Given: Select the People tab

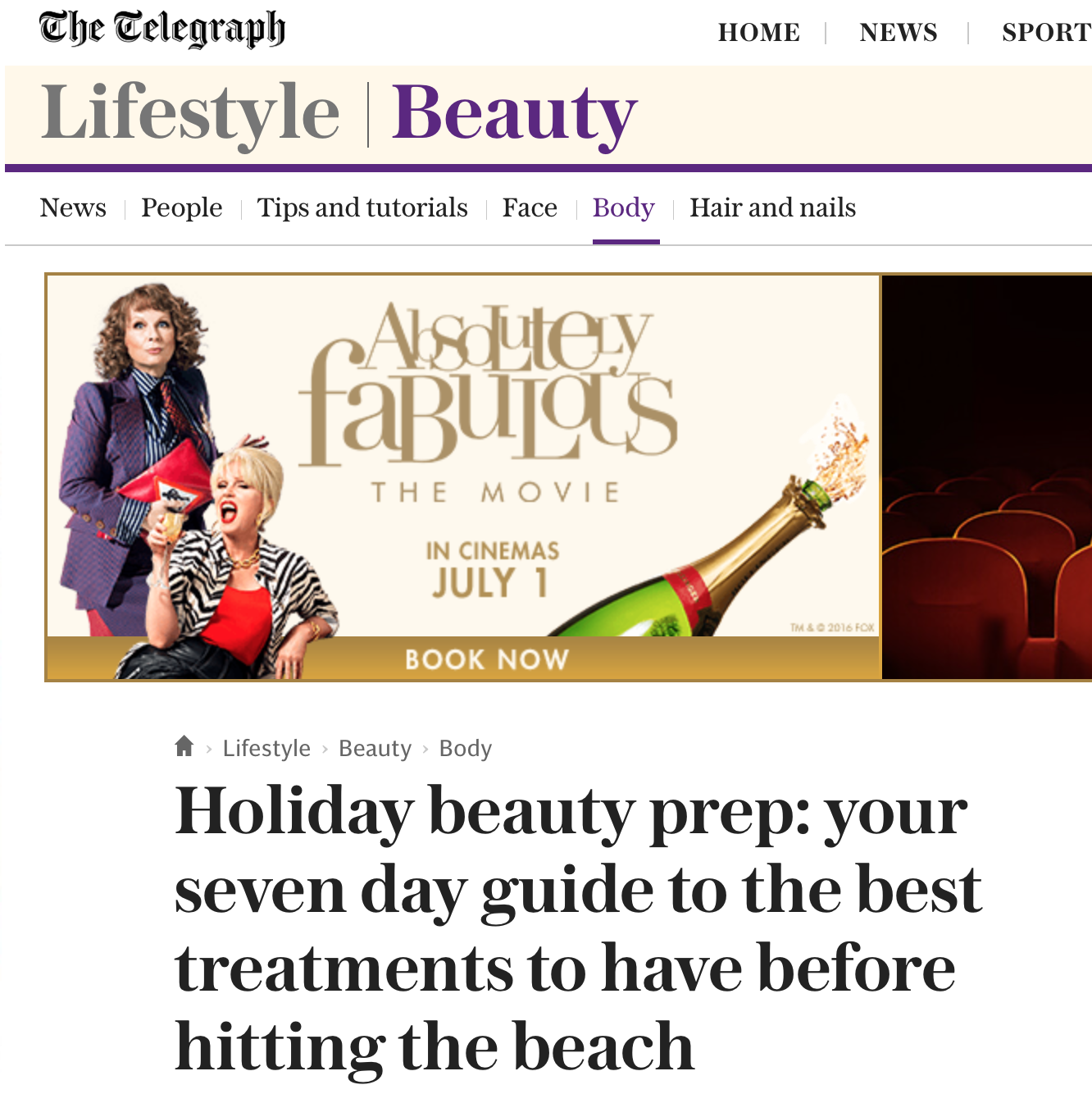Looking at the screenshot, I should [182, 208].
